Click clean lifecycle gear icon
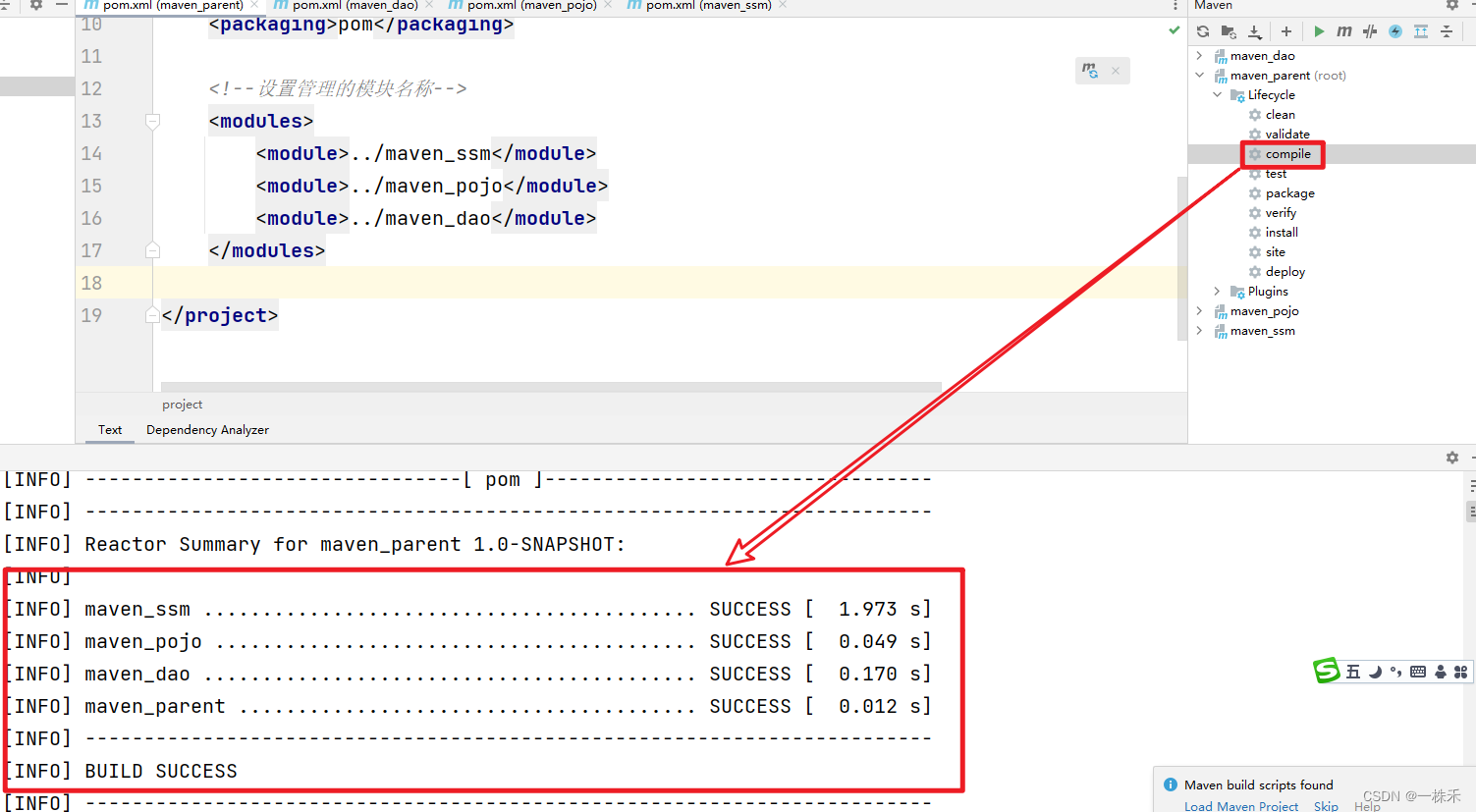The width and height of the screenshot is (1476, 812). coord(1255,115)
